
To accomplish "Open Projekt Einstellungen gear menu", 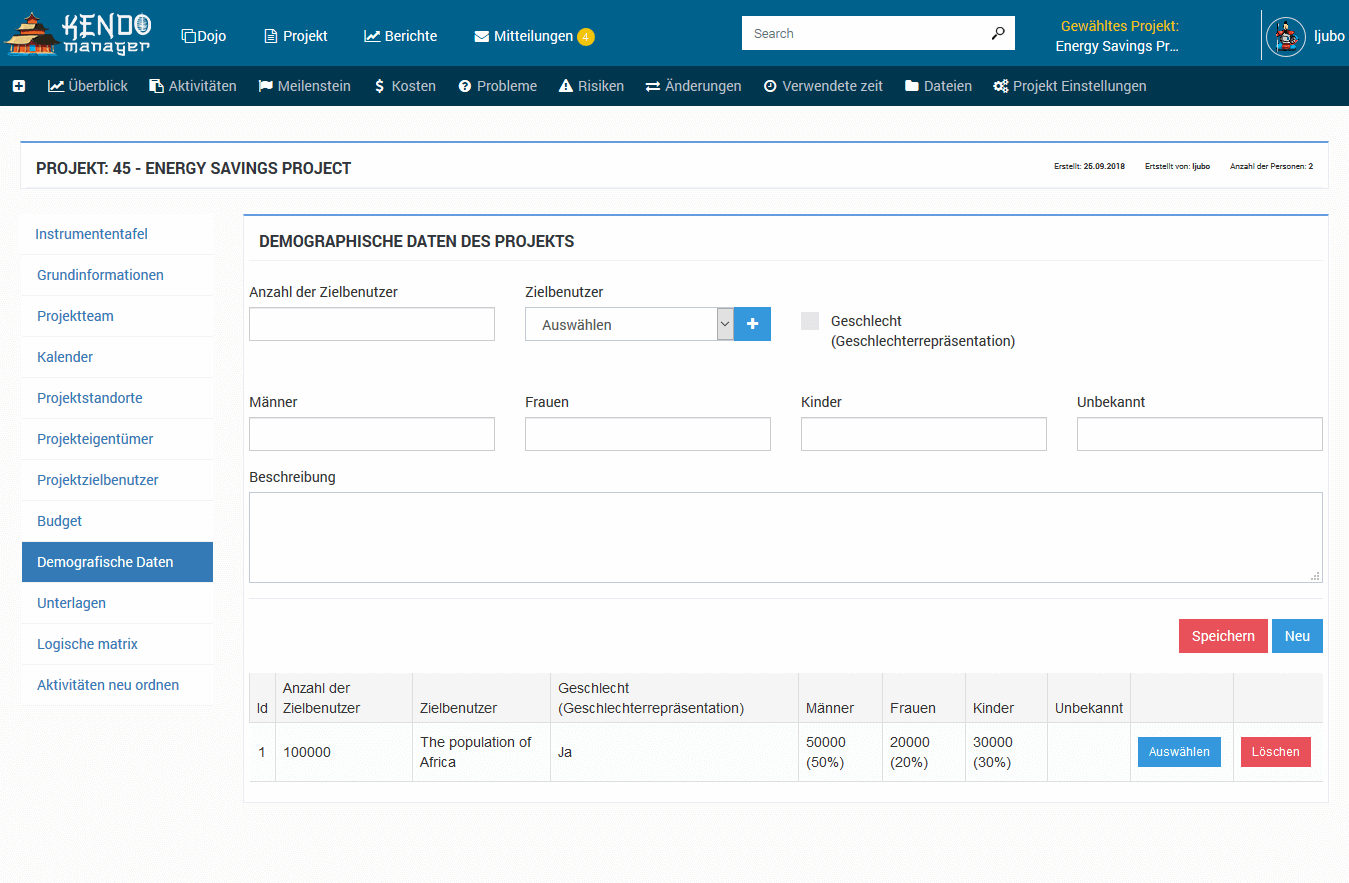I will click(1069, 87).
